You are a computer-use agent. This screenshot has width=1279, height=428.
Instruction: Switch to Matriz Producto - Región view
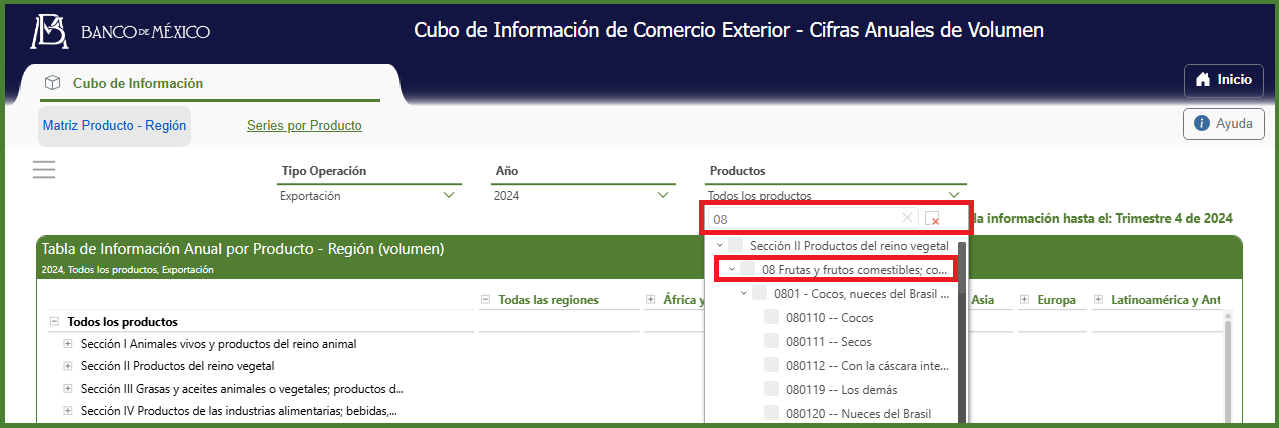click(x=114, y=126)
